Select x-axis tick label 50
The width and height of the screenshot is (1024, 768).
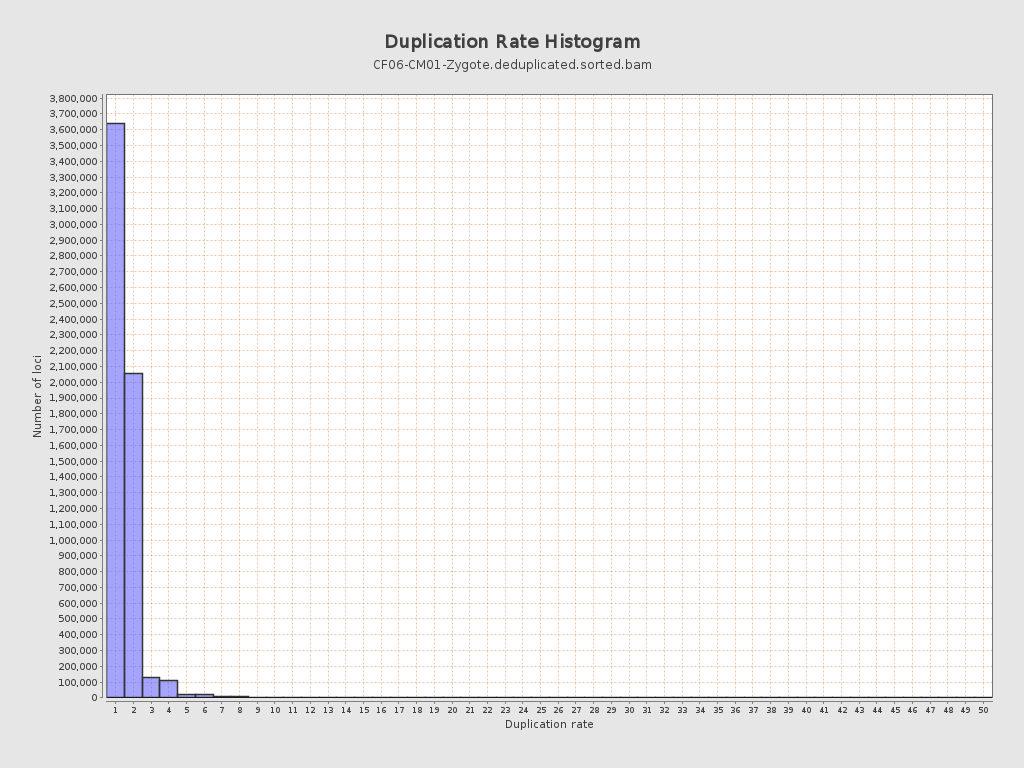pos(984,710)
